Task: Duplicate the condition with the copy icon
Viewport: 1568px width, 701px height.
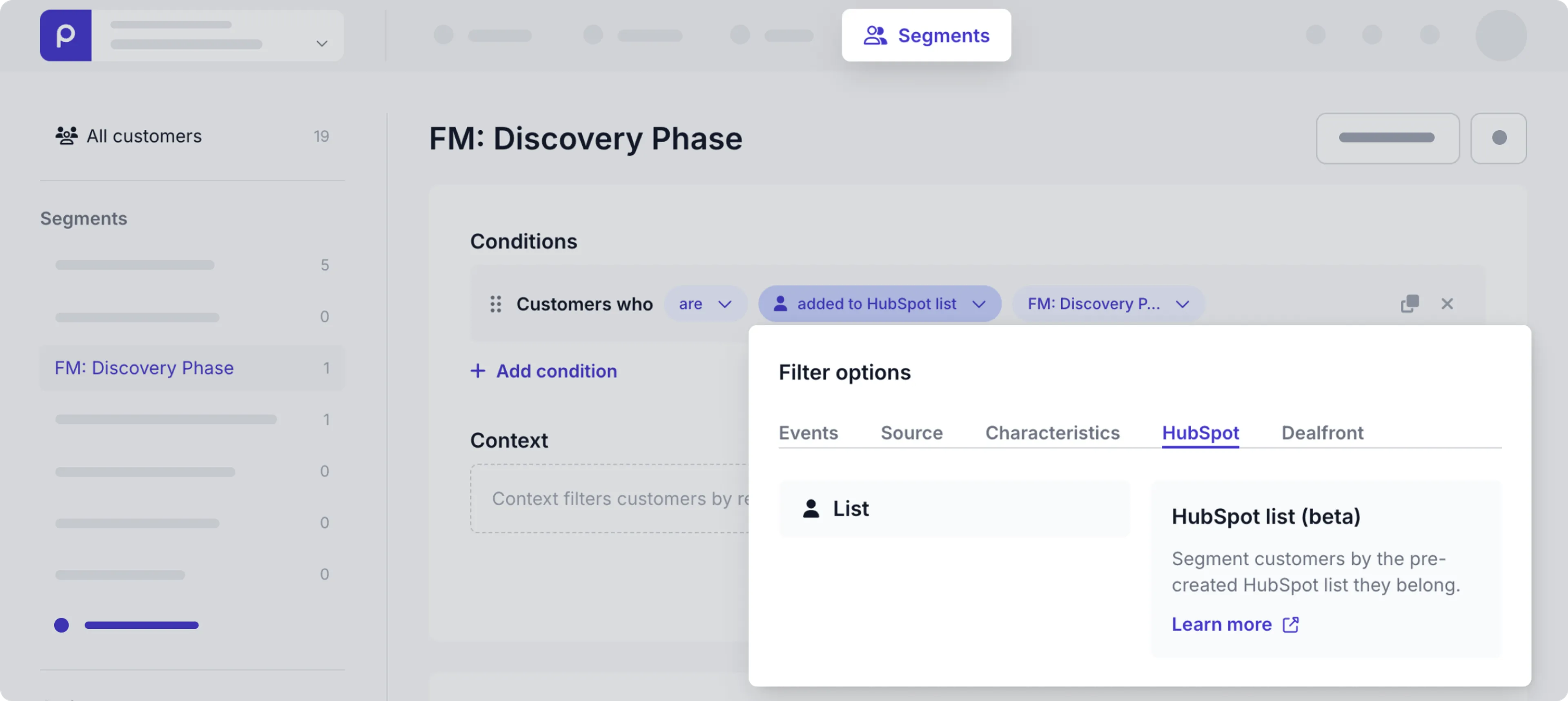Action: click(1409, 303)
